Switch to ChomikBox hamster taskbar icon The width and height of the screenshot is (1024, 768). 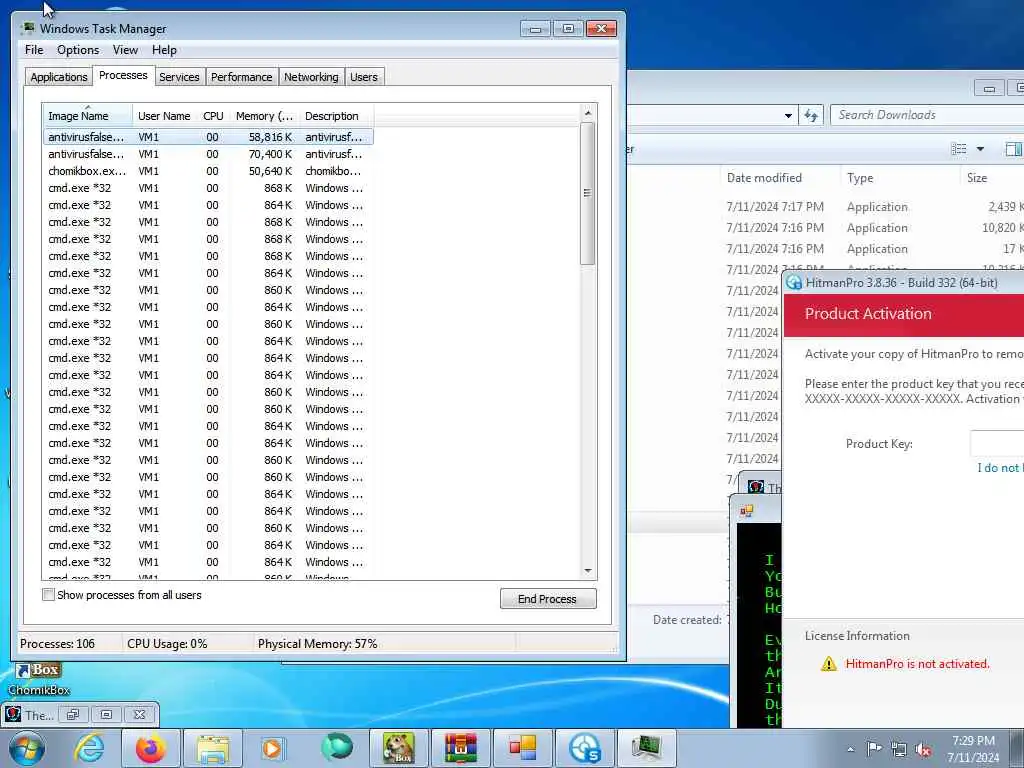click(x=398, y=748)
